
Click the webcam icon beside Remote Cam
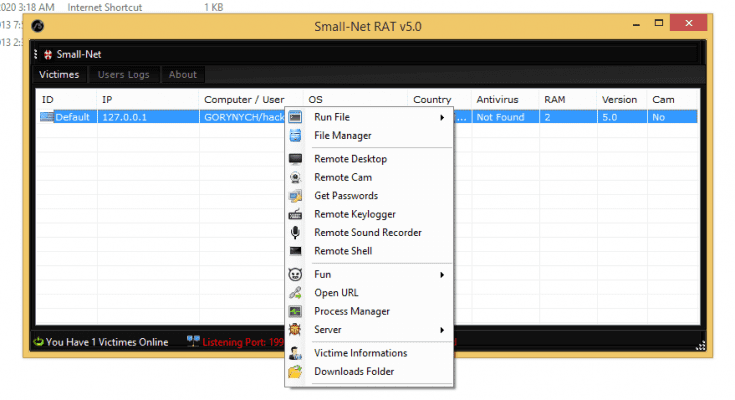(295, 177)
